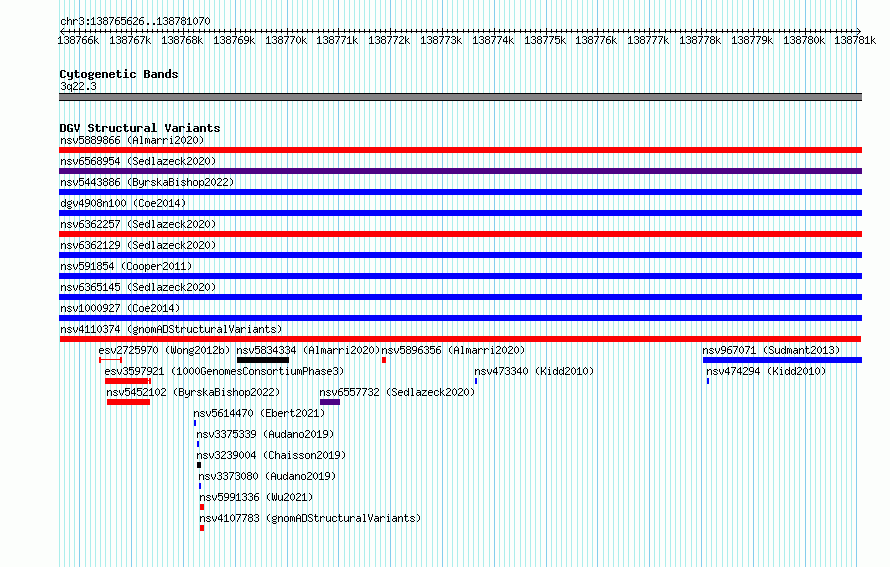The width and height of the screenshot is (890, 567).
Task: Click the blue tick under nsv473340
Action: click(x=476, y=381)
